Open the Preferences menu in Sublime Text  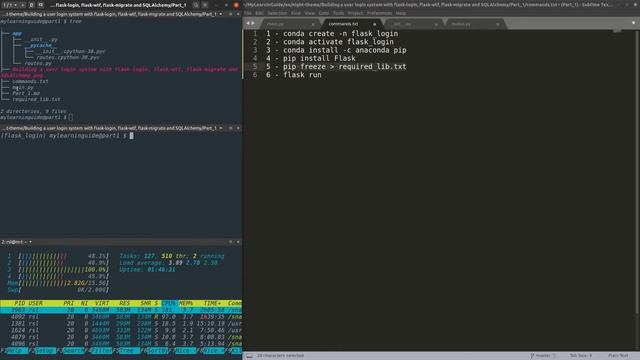tap(379, 13)
